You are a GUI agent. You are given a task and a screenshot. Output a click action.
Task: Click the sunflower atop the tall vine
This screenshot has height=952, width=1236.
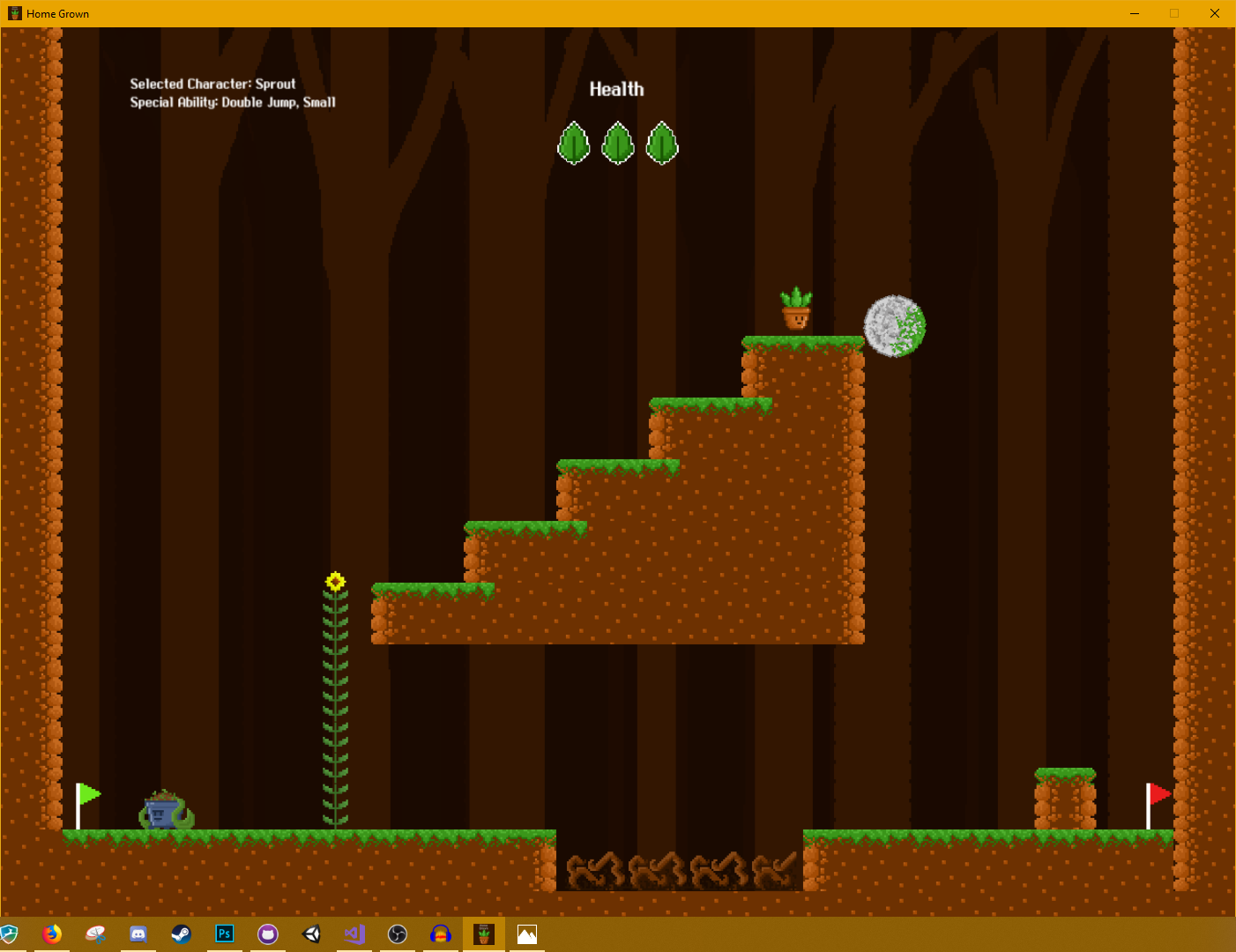point(335,581)
